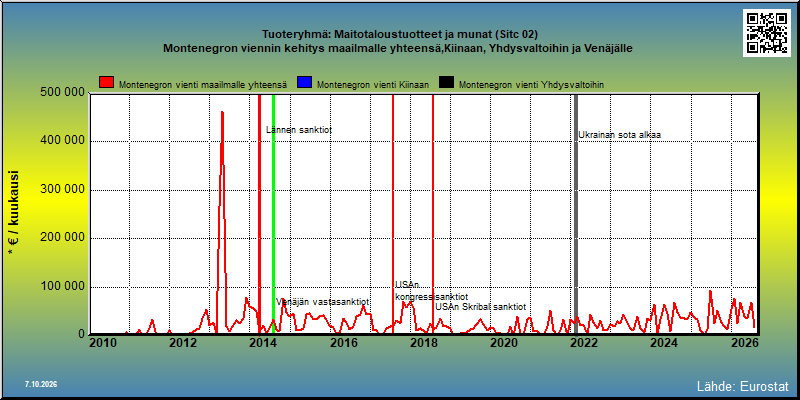Click the subtitle starting 'Montenegron viennin kehitys'
This screenshot has width=800, height=400.
point(398,48)
